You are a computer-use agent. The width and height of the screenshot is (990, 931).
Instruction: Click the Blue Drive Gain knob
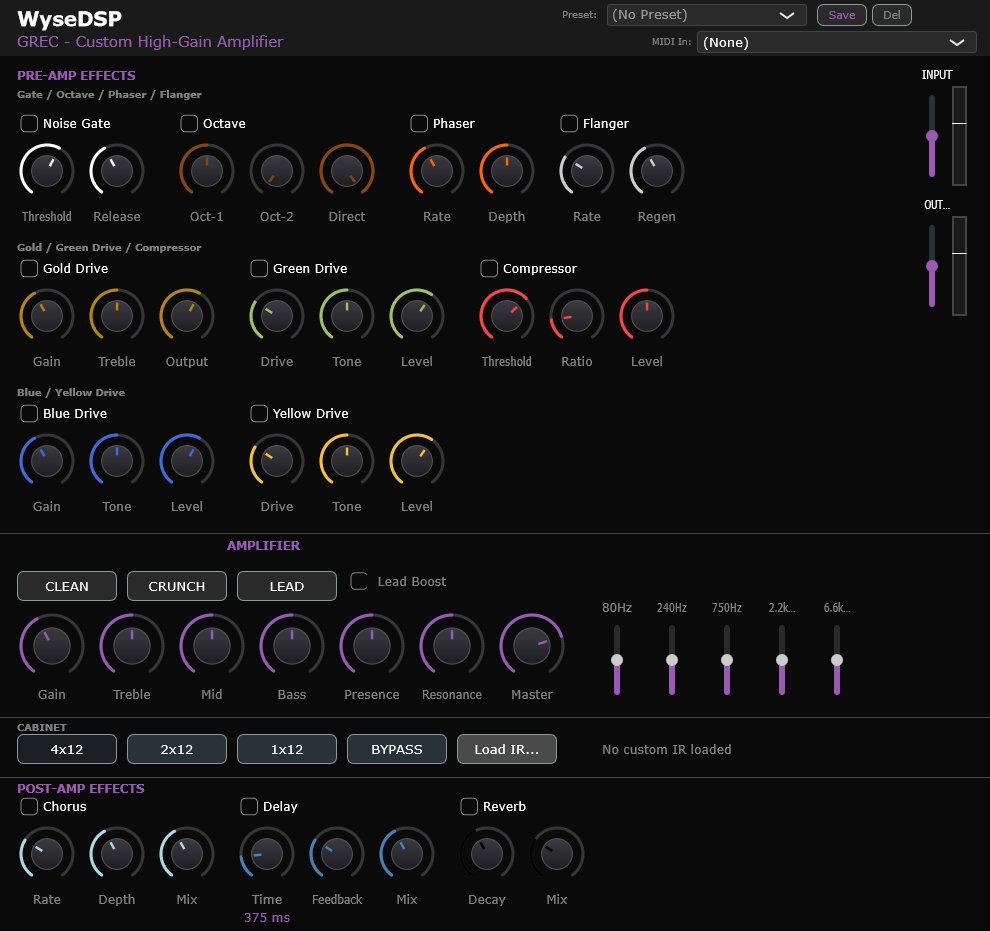47,461
